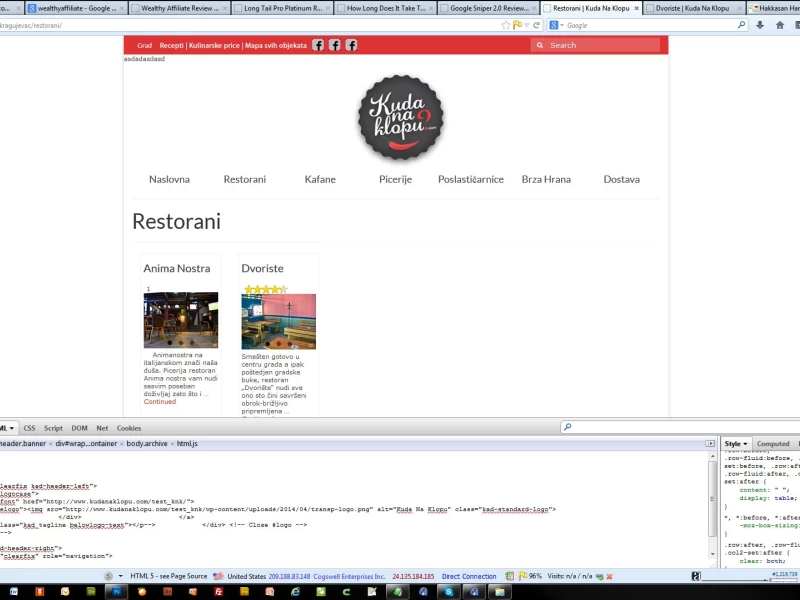Open the Downloads arrow button

(x=760, y=25)
